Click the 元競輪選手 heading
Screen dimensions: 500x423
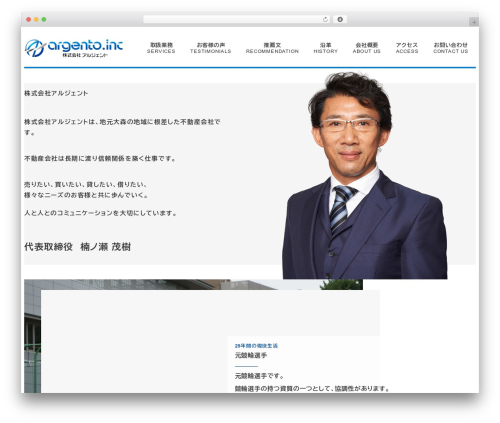(x=251, y=355)
